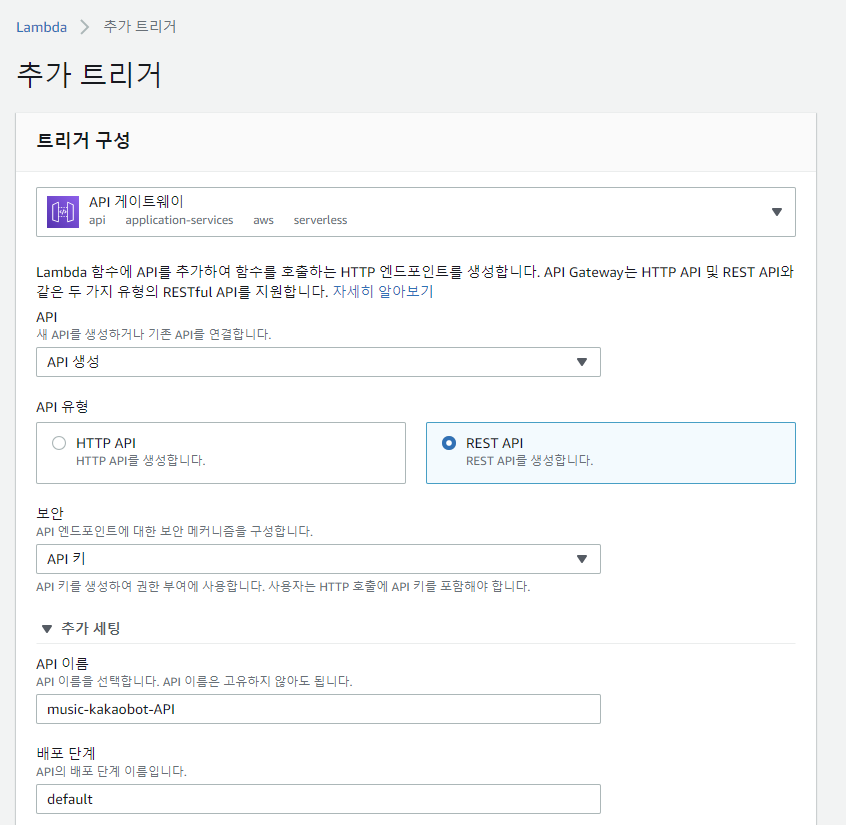Screen dimensions: 846x825
Task: Open the security dropdown showing API 키
Action: 318,559
